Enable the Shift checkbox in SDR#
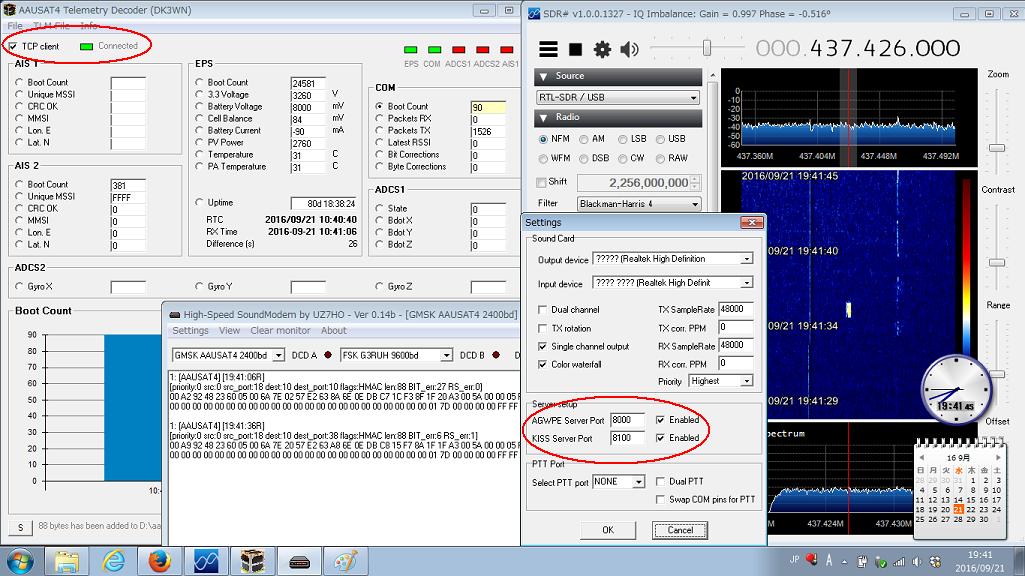This screenshot has height=576, width=1025. pyautogui.click(x=541, y=182)
